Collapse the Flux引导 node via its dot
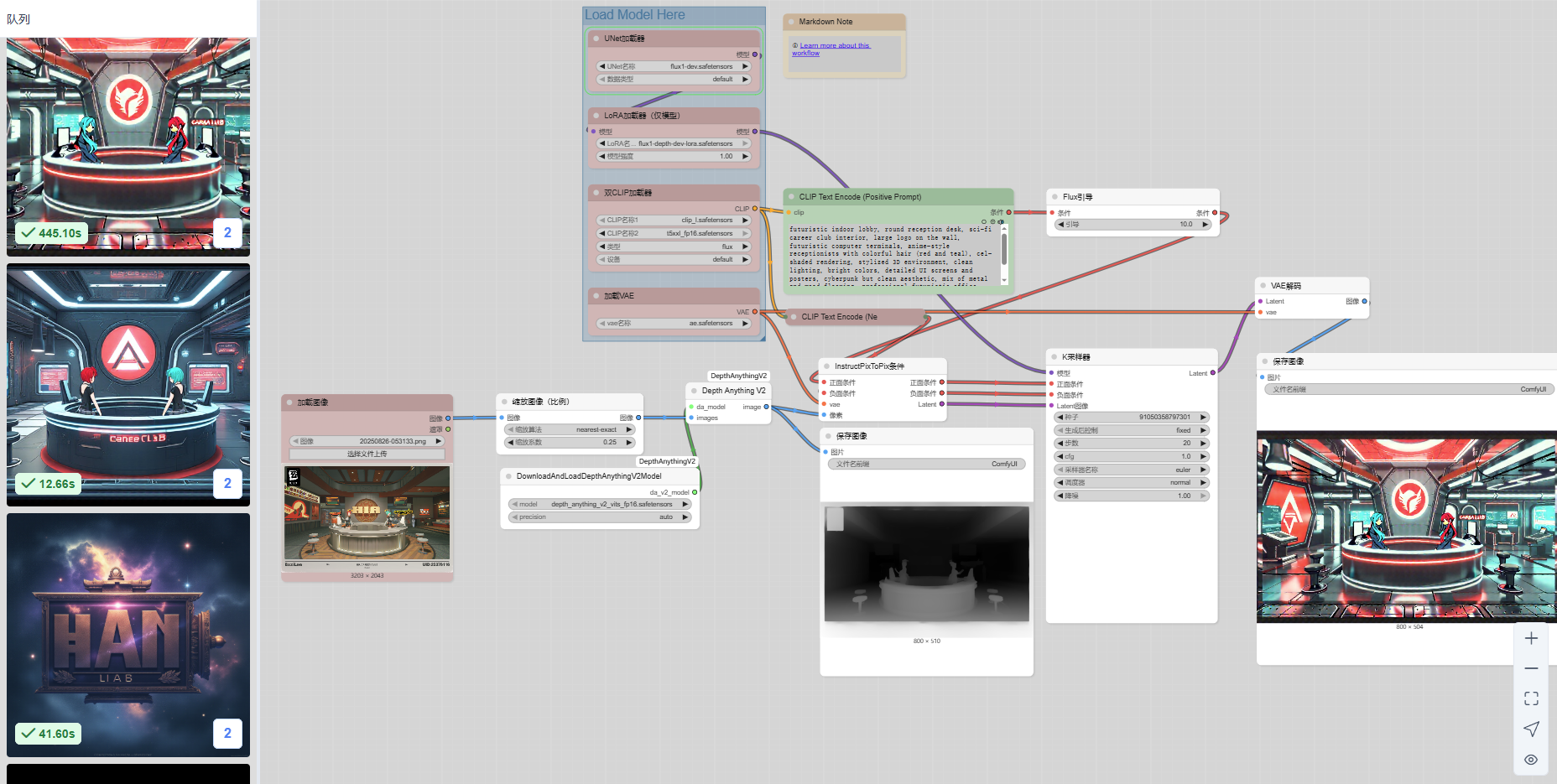 (1055, 196)
